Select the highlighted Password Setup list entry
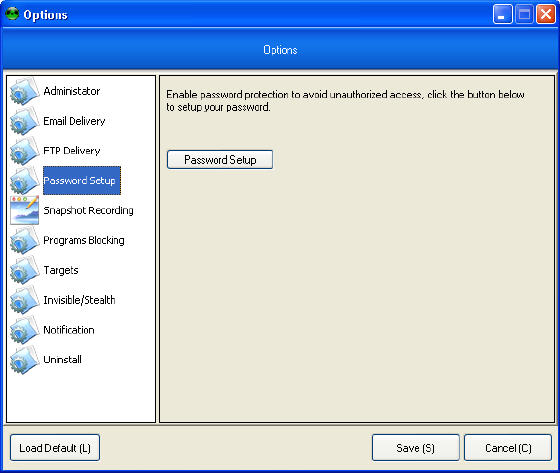Screen dimensions: 560x473 coord(82,180)
